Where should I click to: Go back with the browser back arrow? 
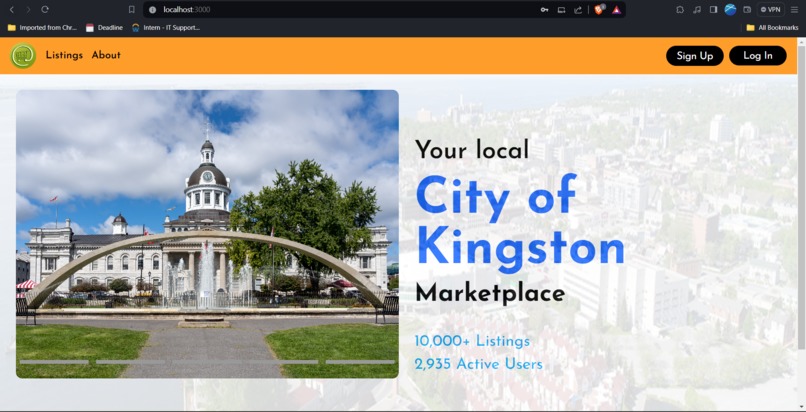click(x=12, y=9)
